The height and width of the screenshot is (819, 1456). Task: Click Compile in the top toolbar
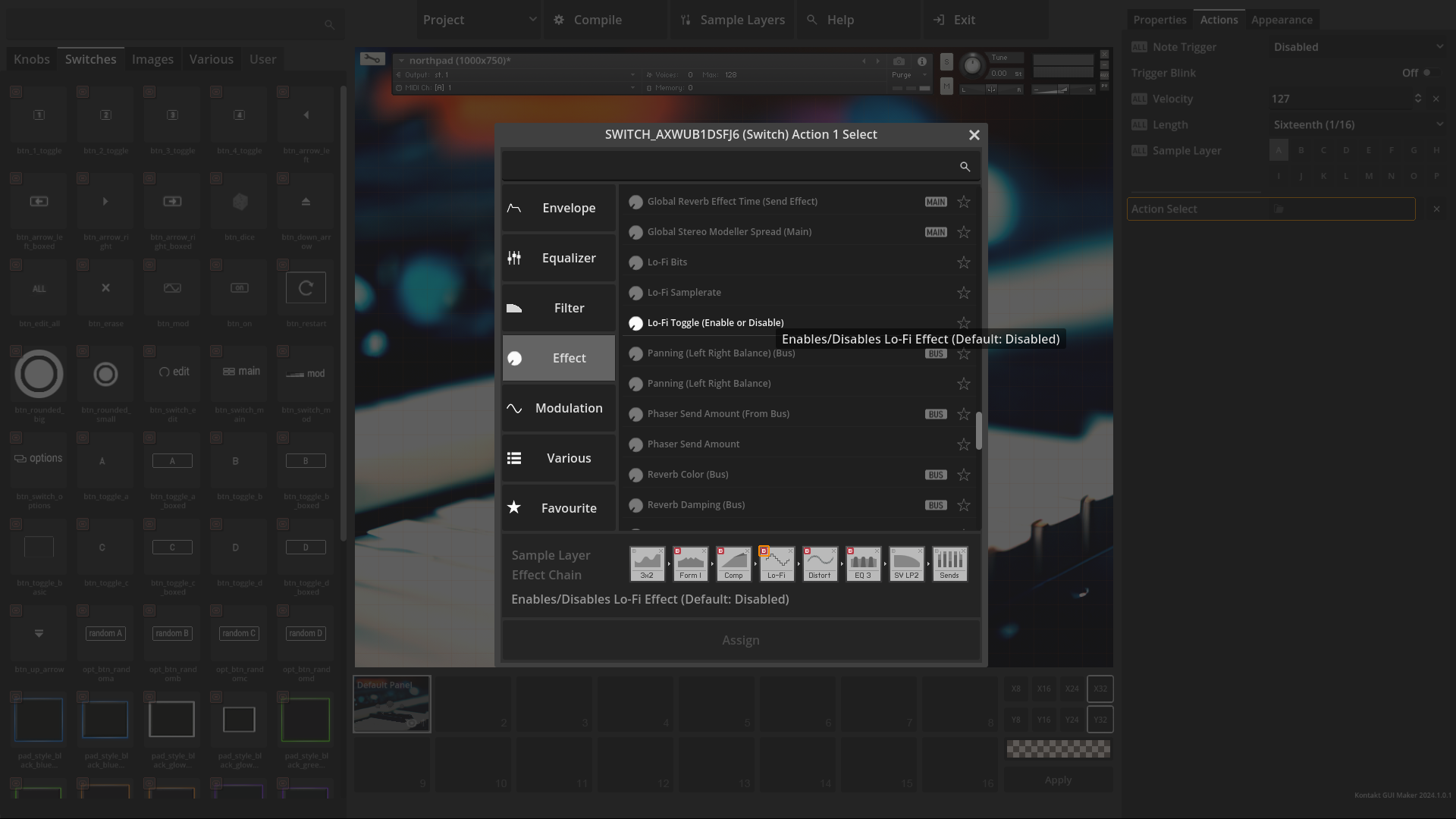pyautogui.click(x=598, y=20)
